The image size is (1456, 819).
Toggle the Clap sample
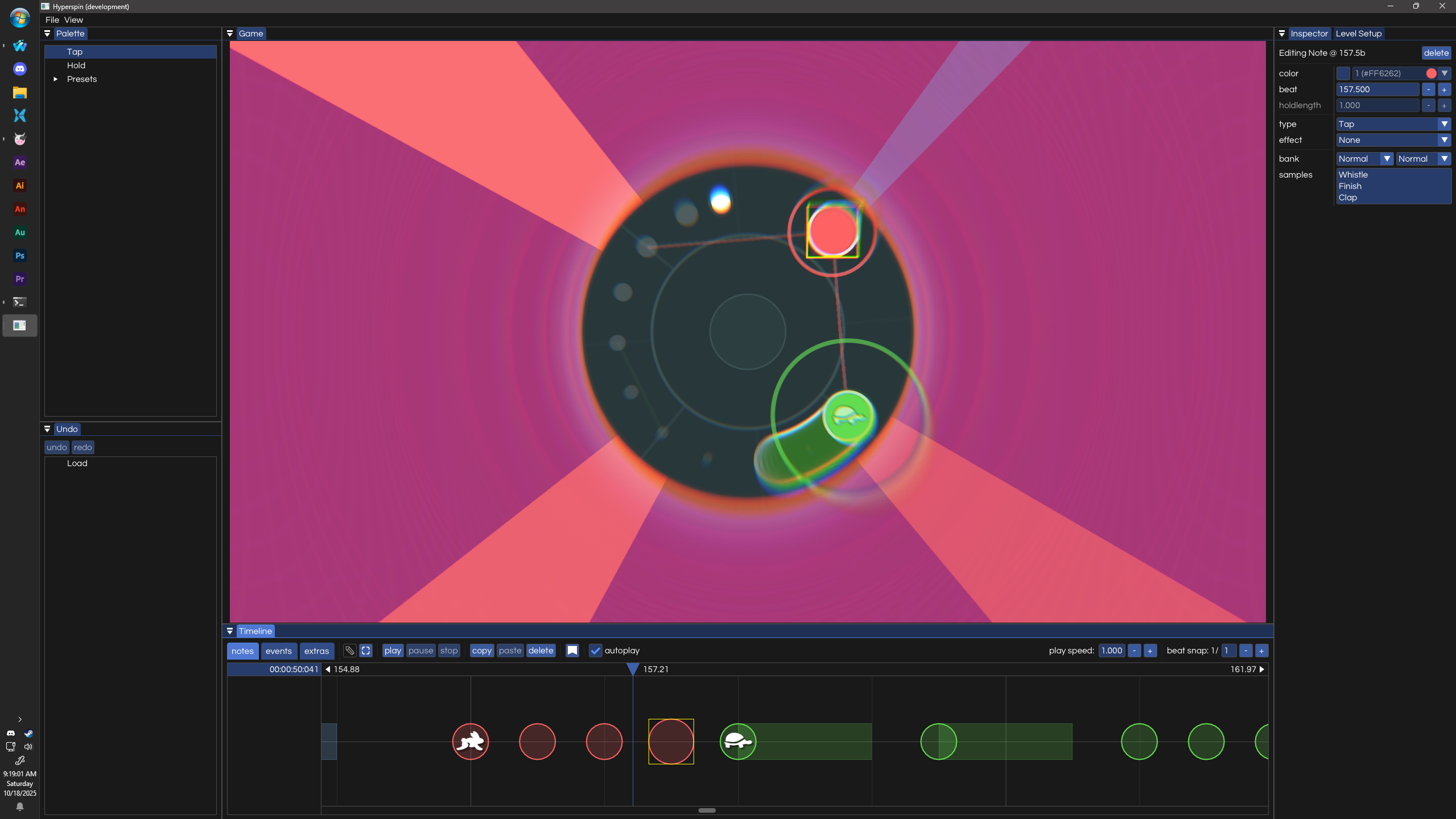1347,197
